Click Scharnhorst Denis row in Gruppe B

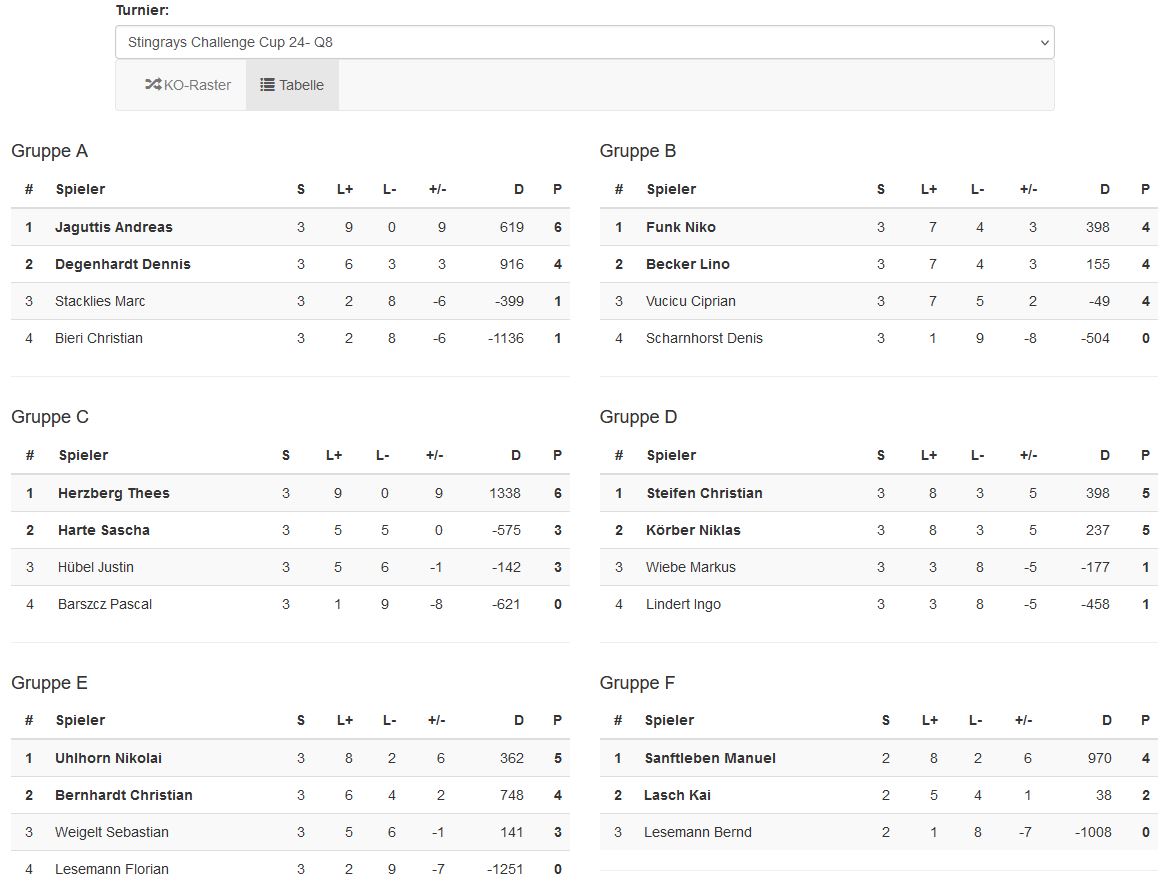pos(878,338)
